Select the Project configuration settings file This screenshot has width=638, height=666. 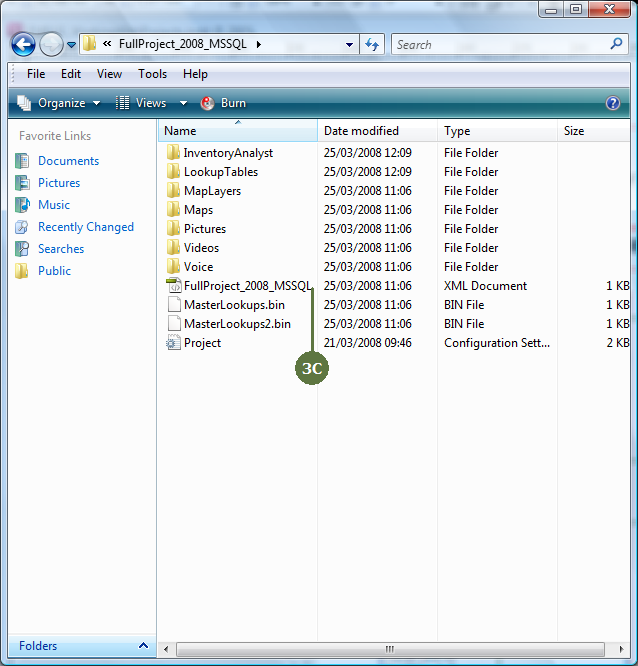click(x=201, y=343)
